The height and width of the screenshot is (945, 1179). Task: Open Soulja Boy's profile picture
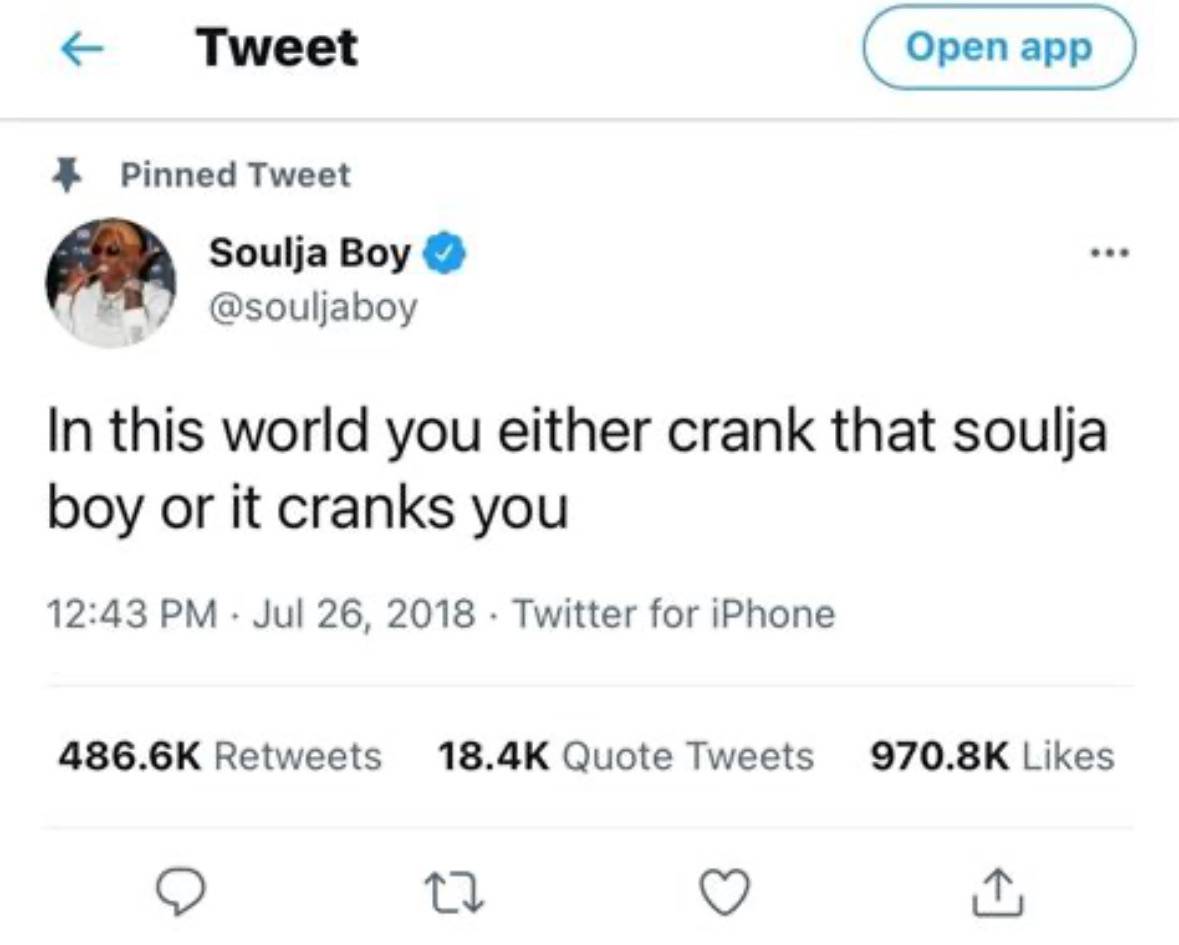coord(111,282)
